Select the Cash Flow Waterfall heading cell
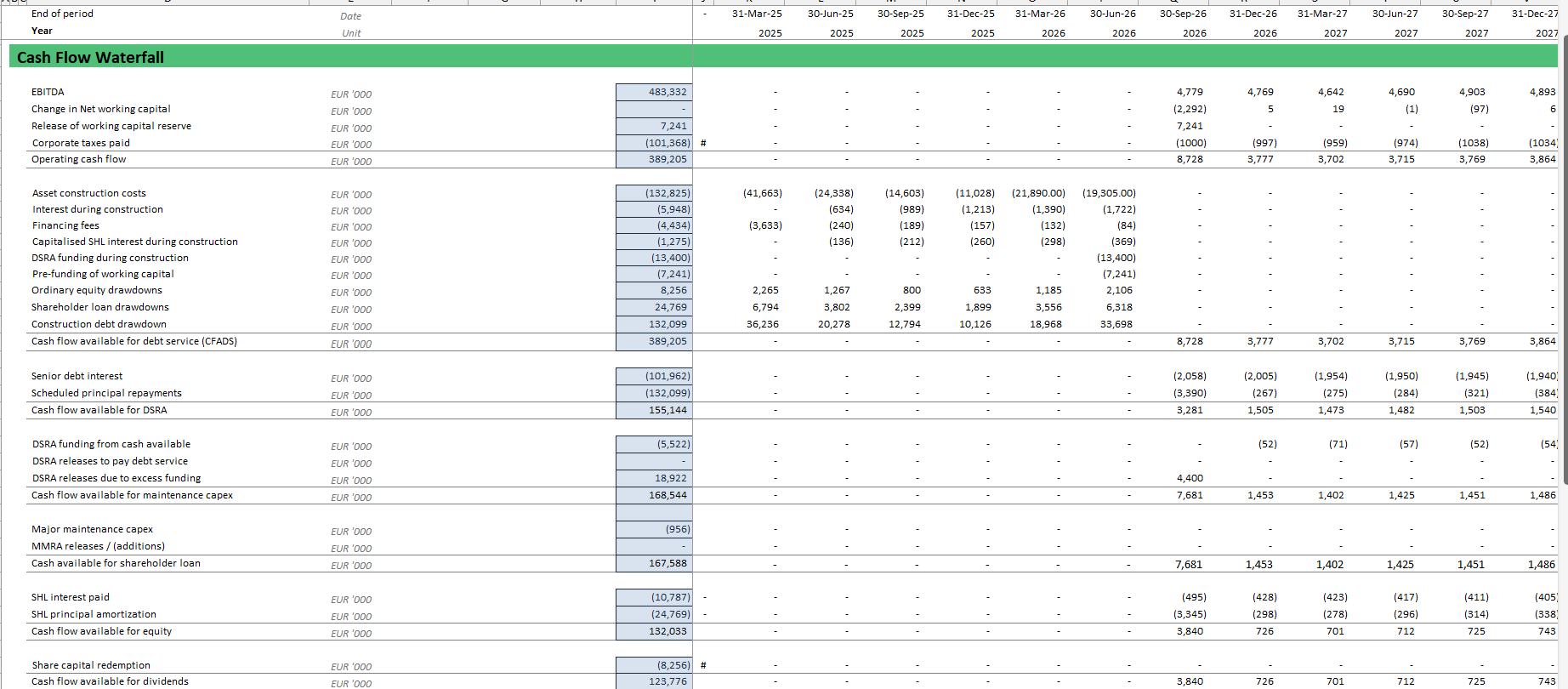Image resolution: width=1568 pixels, height=689 pixels. coord(91,57)
